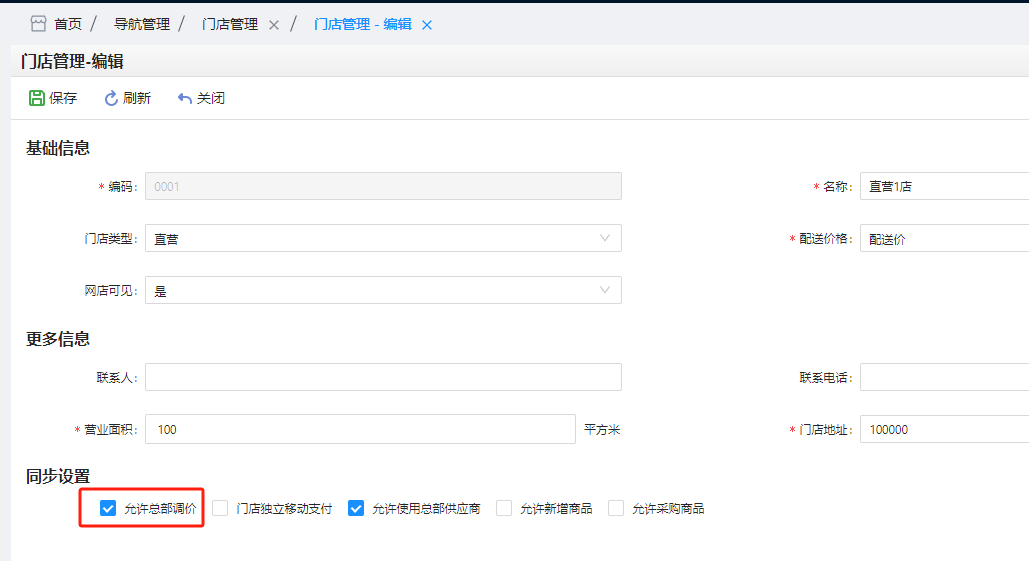This screenshot has height=561, width=1029.
Task: Click the 同步设置 section heading
Action: point(58,476)
